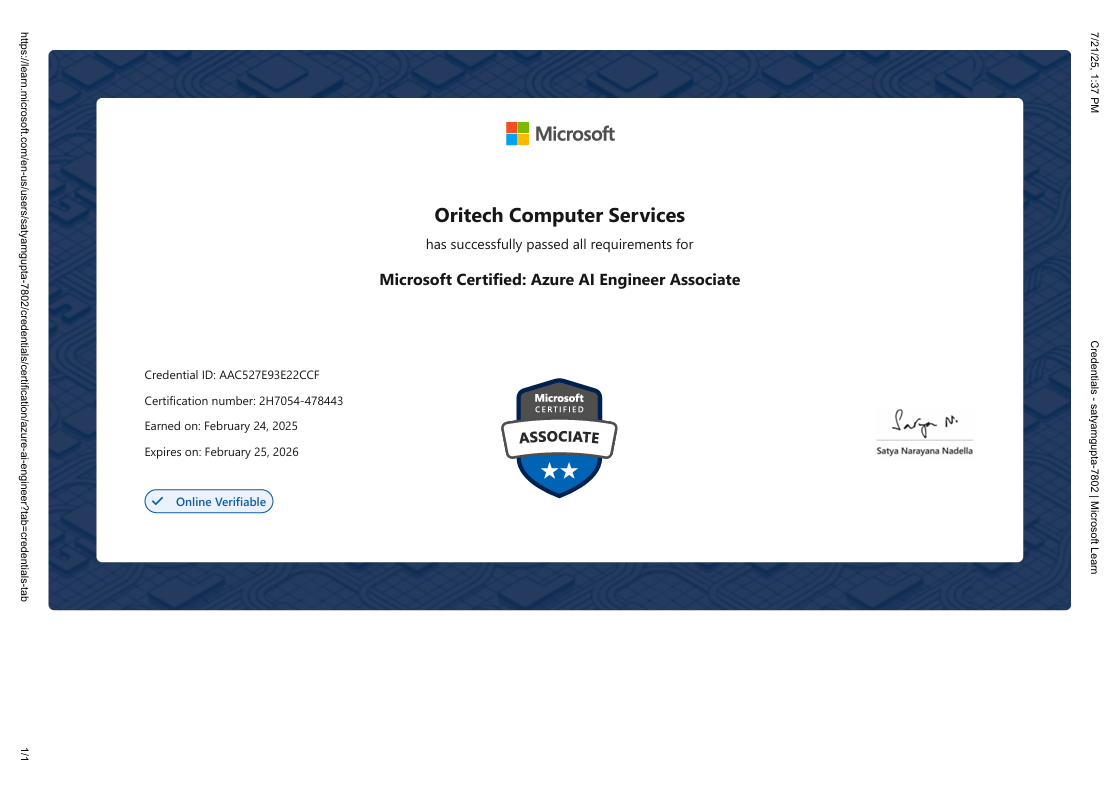Click the ASSOCIATE banner text on the badge
The width and height of the screenshot is (1120, 788).
559,437
